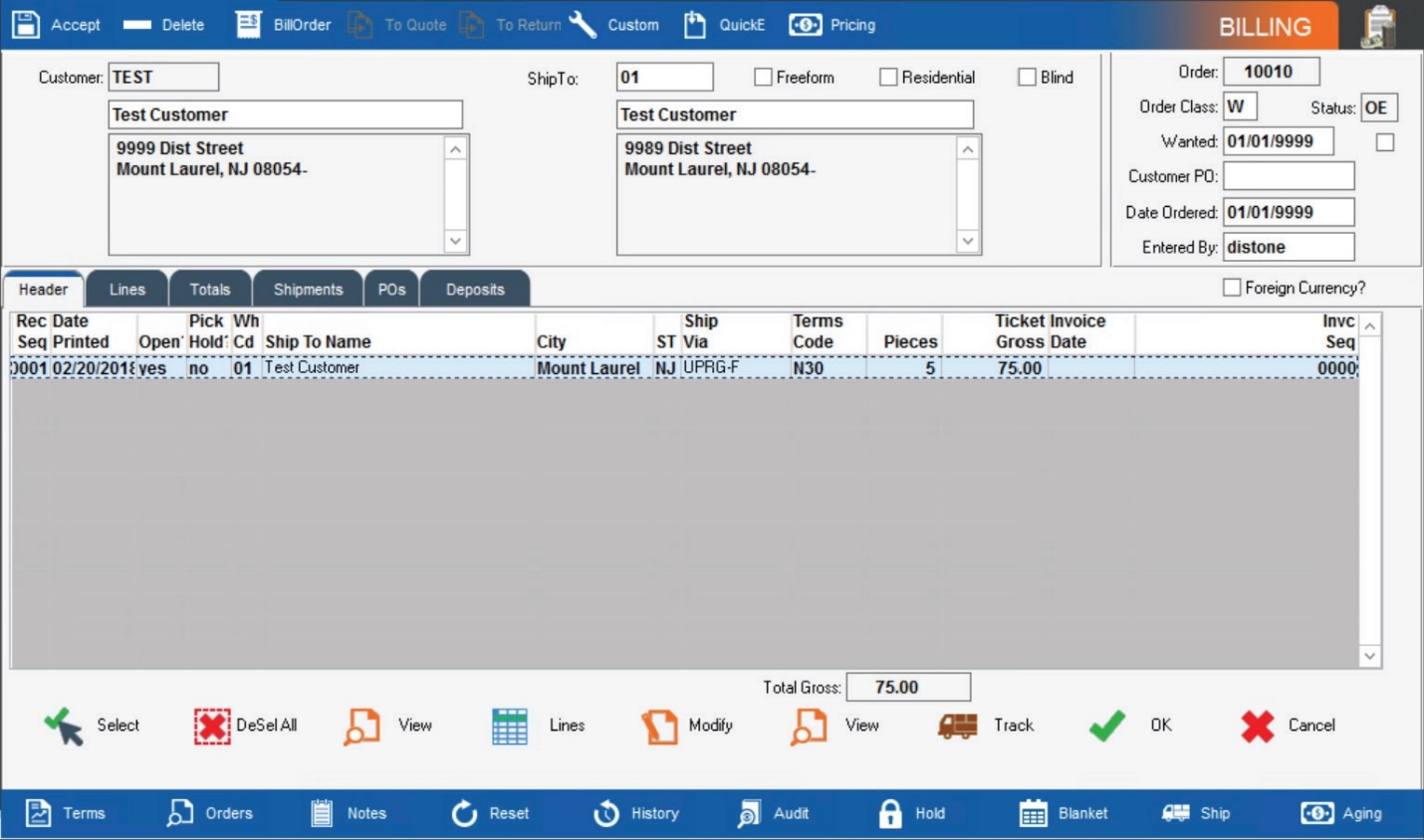Click the Audit icon in the bottom bar
Screen dimensions: 1424x840
tap(747, 813)
